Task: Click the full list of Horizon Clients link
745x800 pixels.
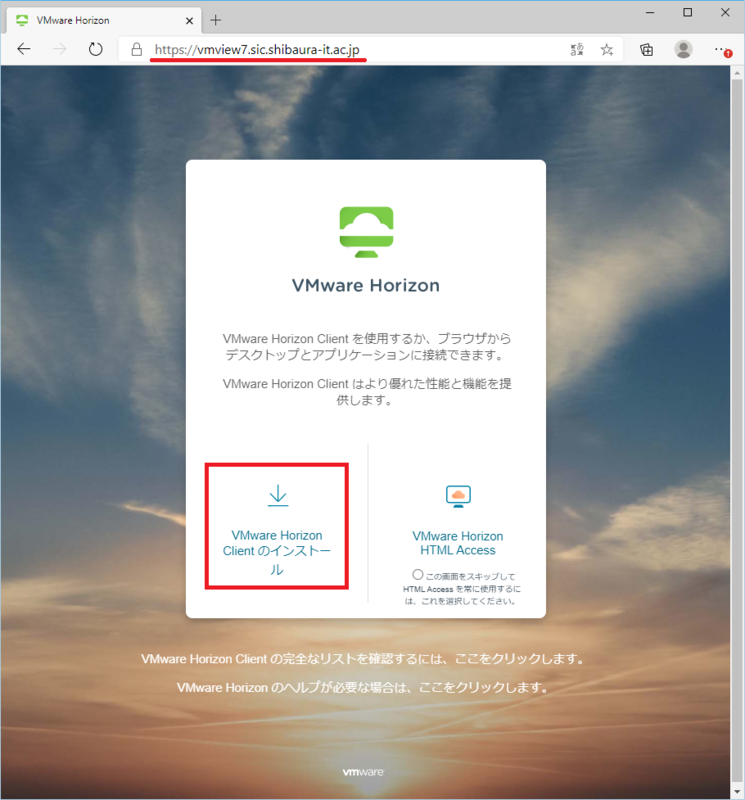Action: (363, 659)
